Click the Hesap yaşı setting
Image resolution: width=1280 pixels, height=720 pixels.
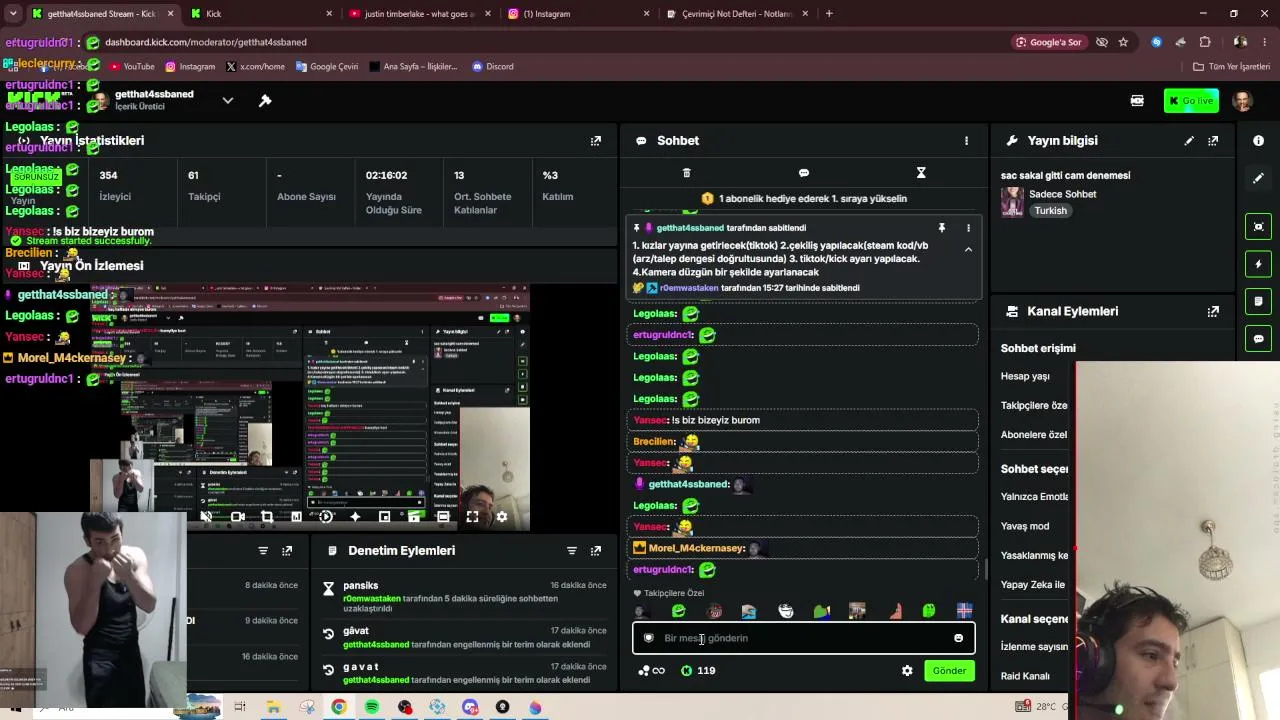[x=1025, y=376]
